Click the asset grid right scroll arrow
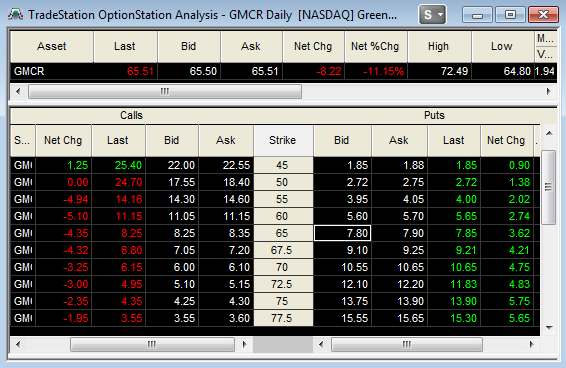The height and width of the screenshot is (368, 566). click(549, 91)
